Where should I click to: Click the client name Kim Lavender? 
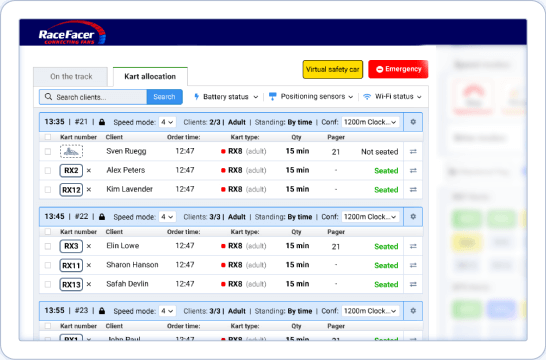click(130, 189)
